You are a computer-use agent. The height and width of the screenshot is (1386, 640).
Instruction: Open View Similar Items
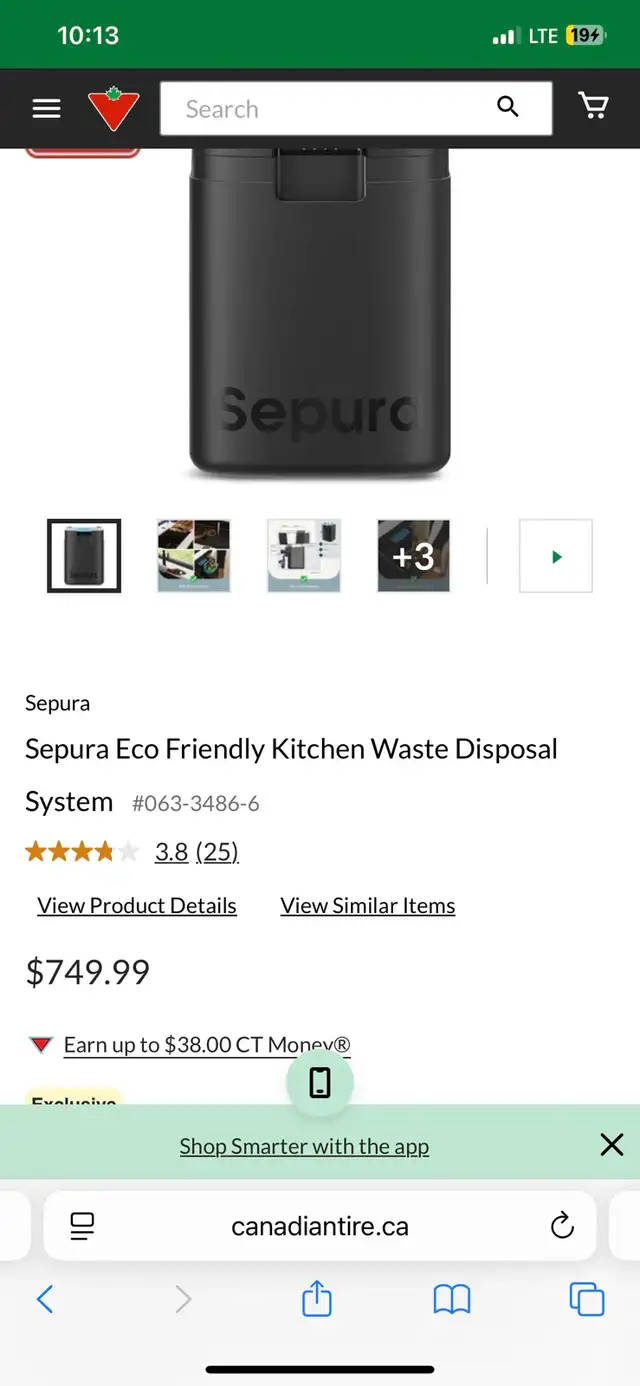[367, 905]
